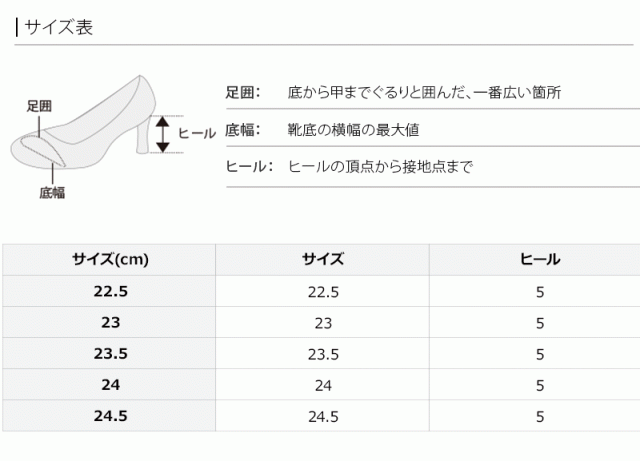Click the middle サイズ column header
Image resolution: width=640 pixels, height=461 pixels.
pyautogui.click(x=323, y=259)
